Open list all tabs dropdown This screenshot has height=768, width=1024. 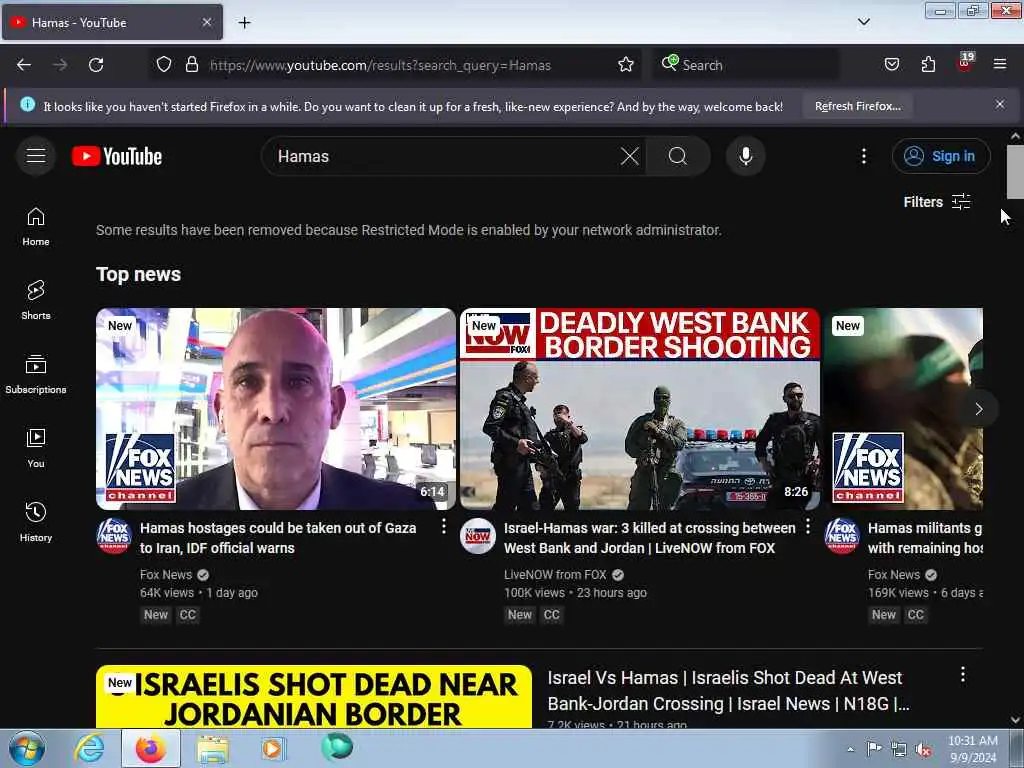point(863,22)
